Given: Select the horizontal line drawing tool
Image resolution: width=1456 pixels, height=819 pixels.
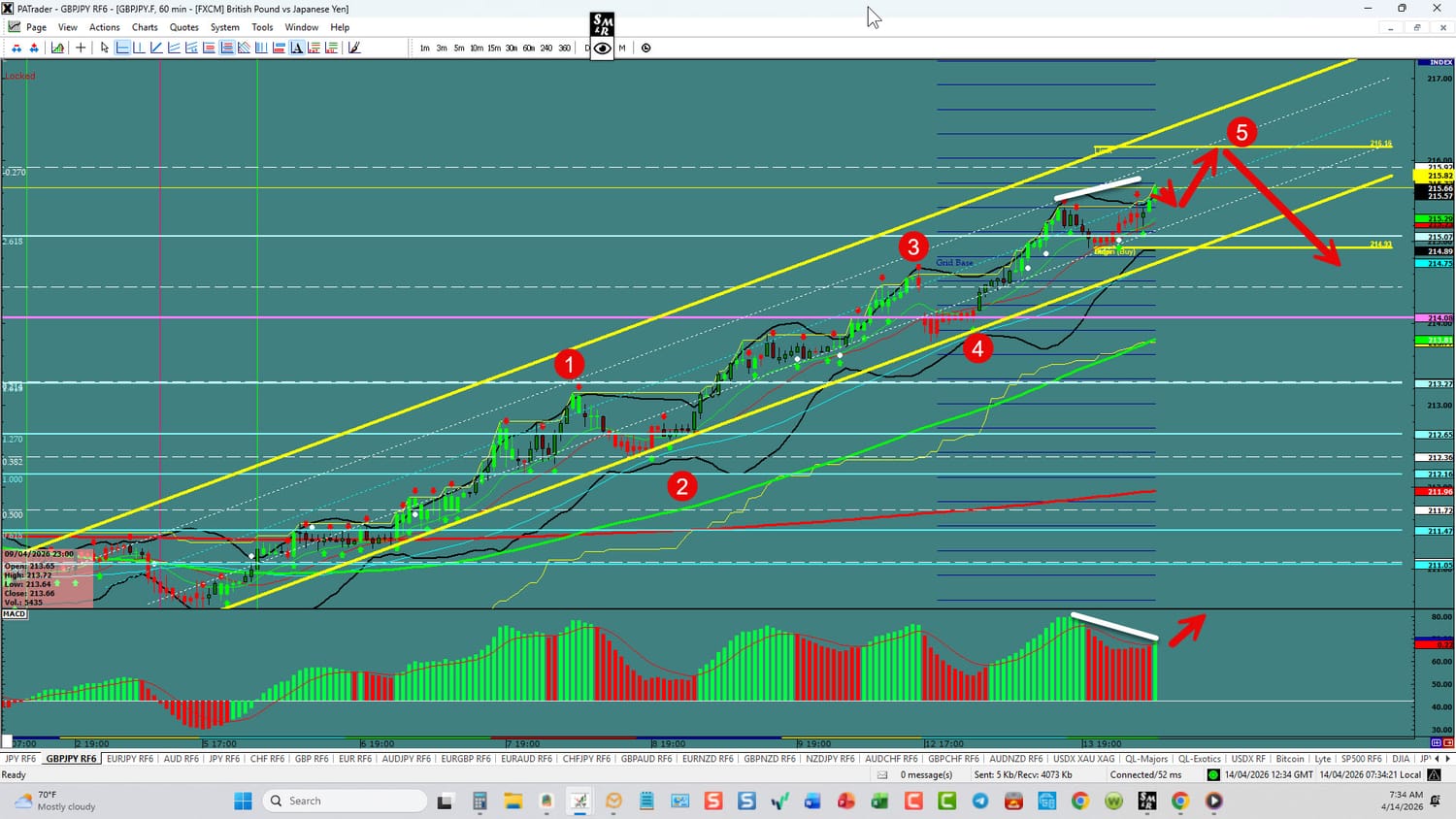Looking at the screenshot, I should tap(122, 48).
